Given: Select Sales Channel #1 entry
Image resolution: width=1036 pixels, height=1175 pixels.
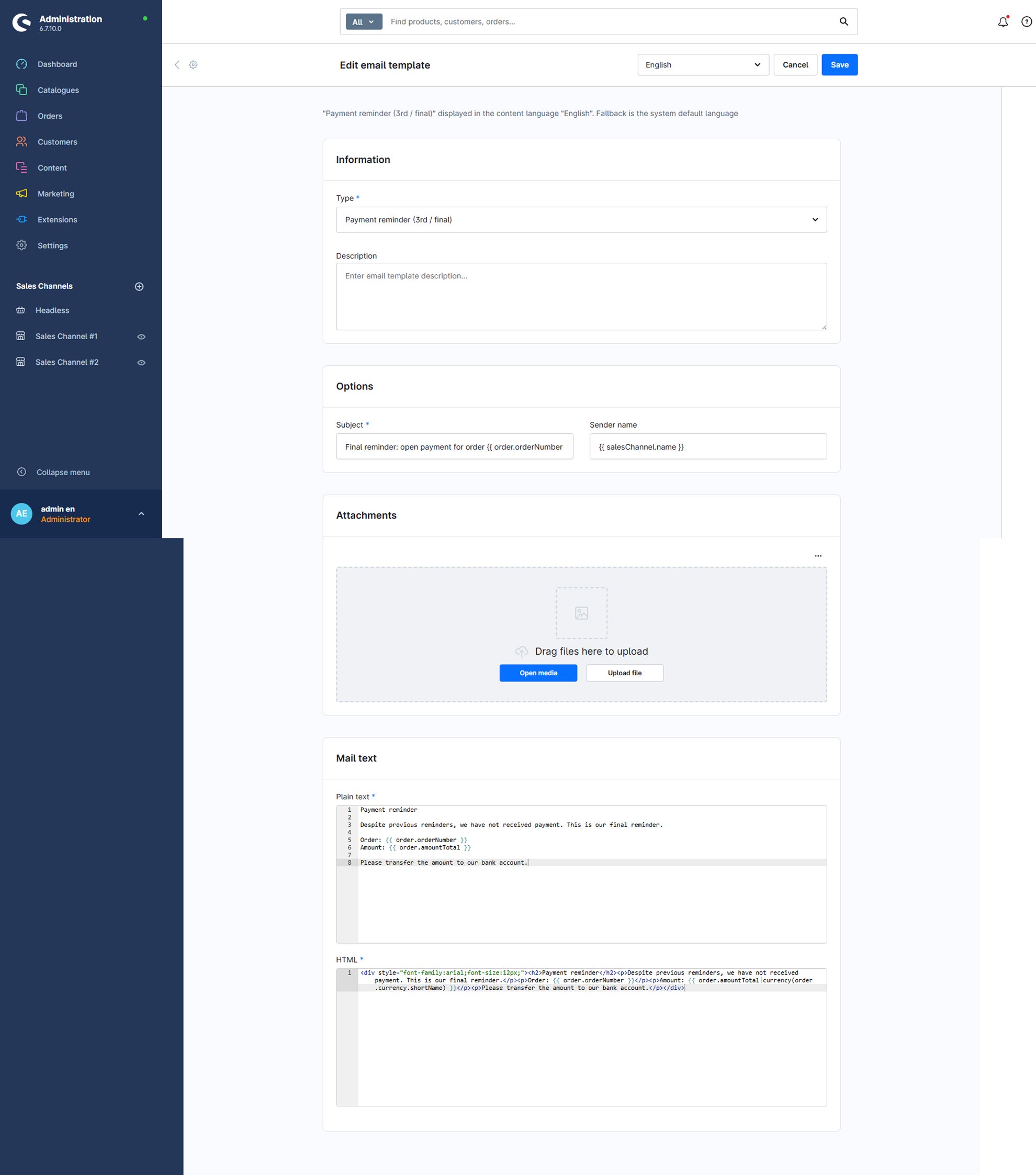Looking at the screenshot, I should [x=66, y=335].
